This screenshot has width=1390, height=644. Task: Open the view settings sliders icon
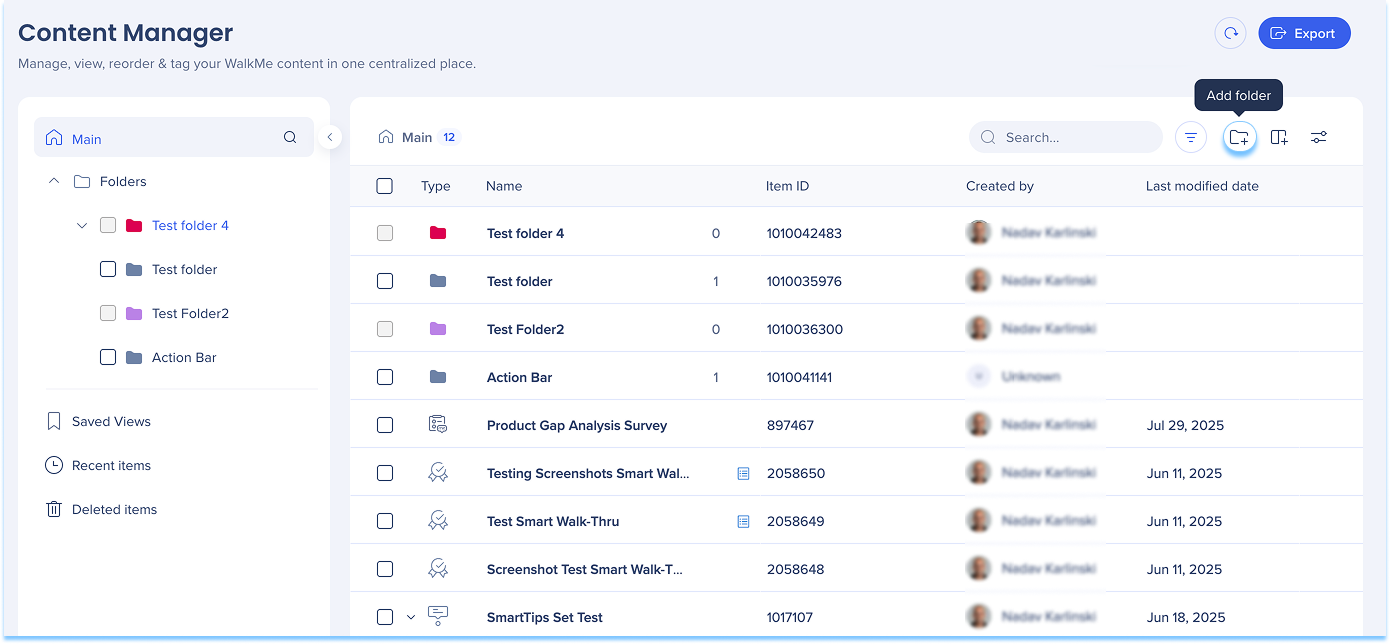[x=1319, y=138]
